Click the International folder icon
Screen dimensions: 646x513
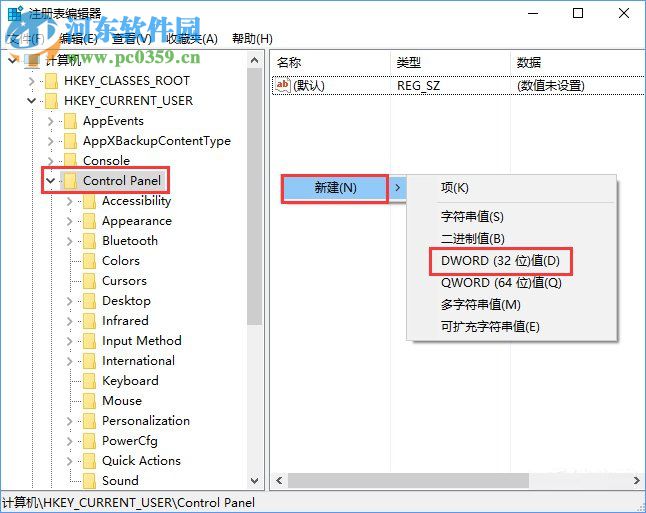tap(89, 361)
